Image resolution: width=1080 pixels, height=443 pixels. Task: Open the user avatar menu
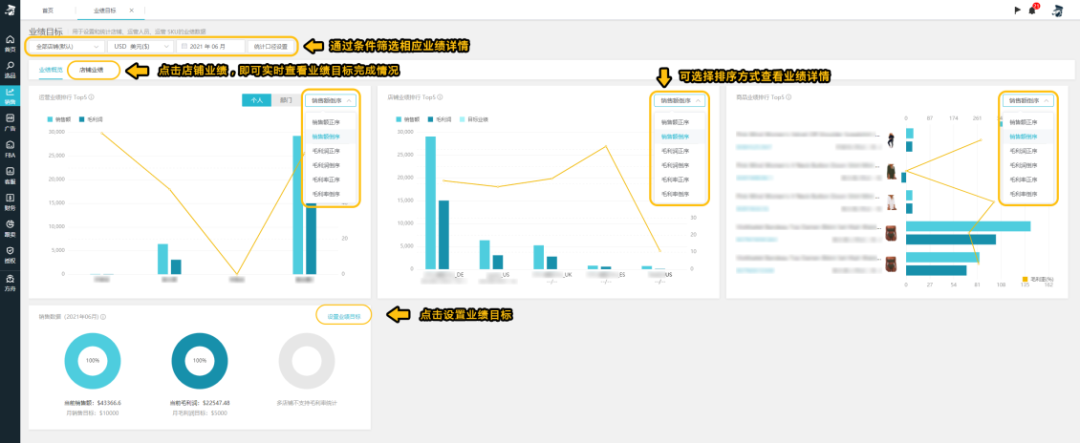pos(1057,10)
